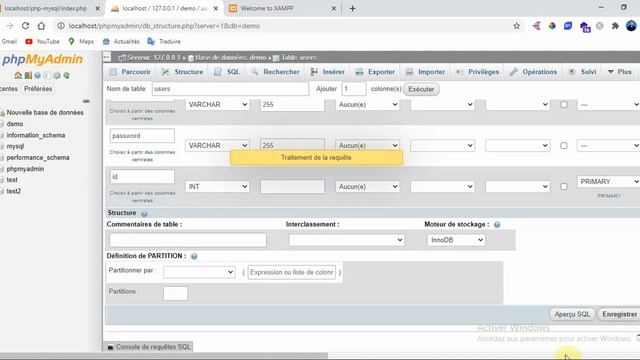Open the Plus menu tab
Image resolution: width=640 pixels, height=360 pixels.
pos(620,72)
